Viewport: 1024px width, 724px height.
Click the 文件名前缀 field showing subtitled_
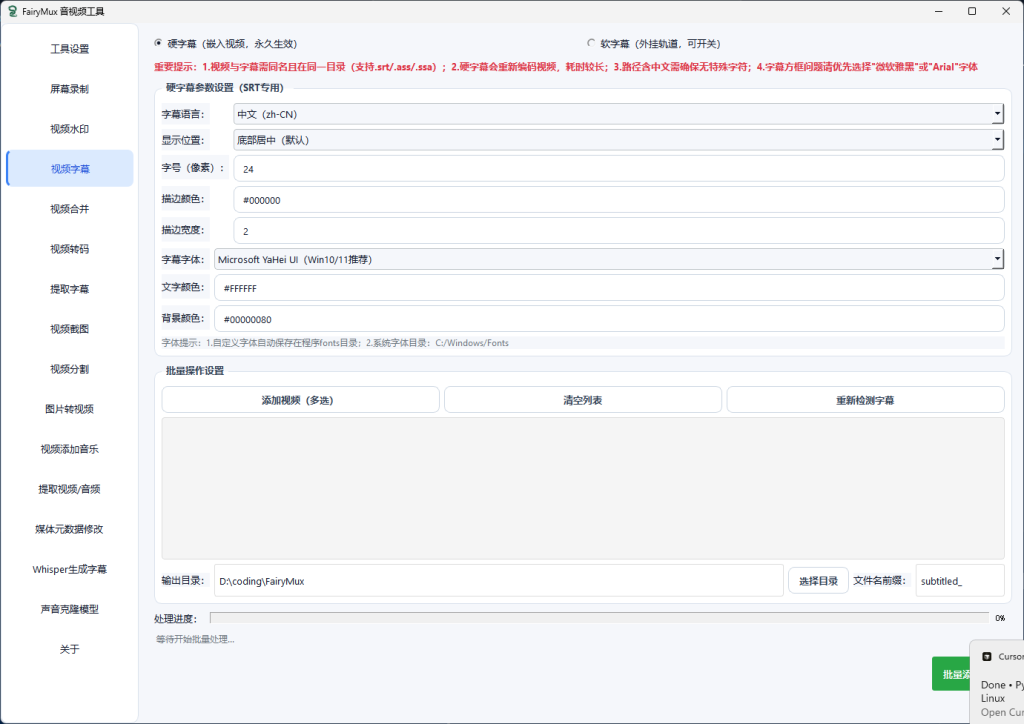tap(960, 580)
